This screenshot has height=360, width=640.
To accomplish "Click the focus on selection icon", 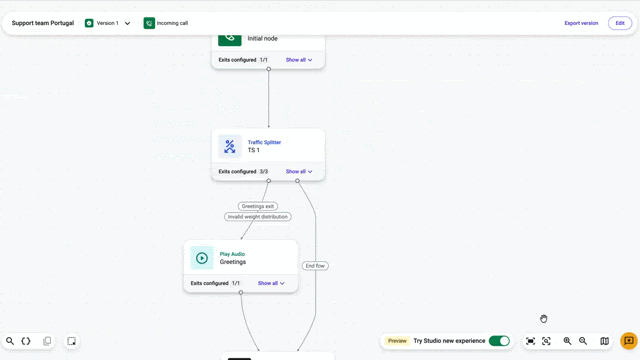I will pyautogui.click(x=546, y=341).
